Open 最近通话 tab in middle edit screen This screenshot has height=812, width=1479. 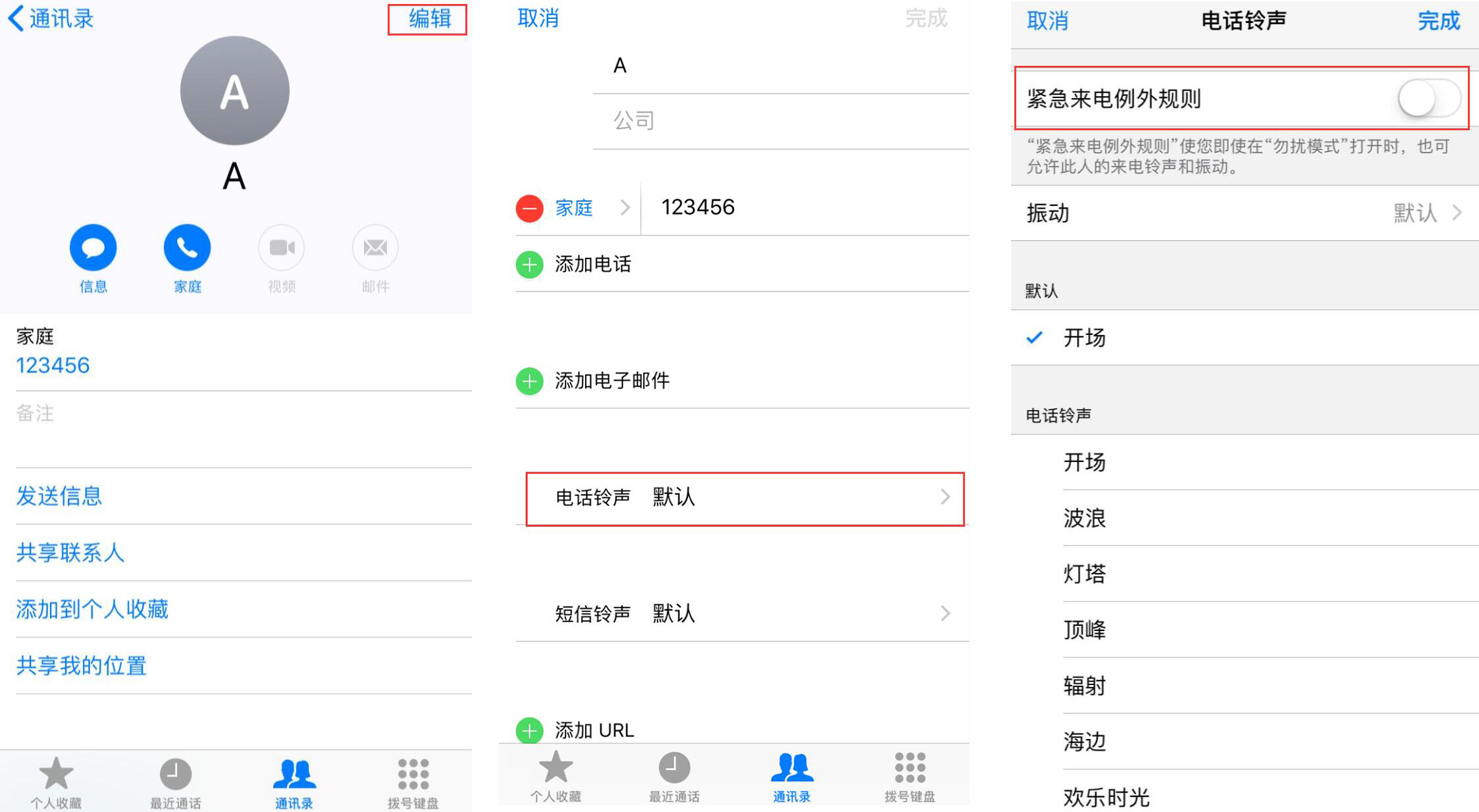tap(675, 776)
